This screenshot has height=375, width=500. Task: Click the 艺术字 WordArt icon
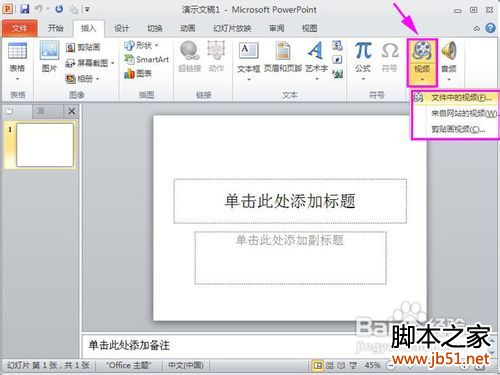[x=315, y=51]
